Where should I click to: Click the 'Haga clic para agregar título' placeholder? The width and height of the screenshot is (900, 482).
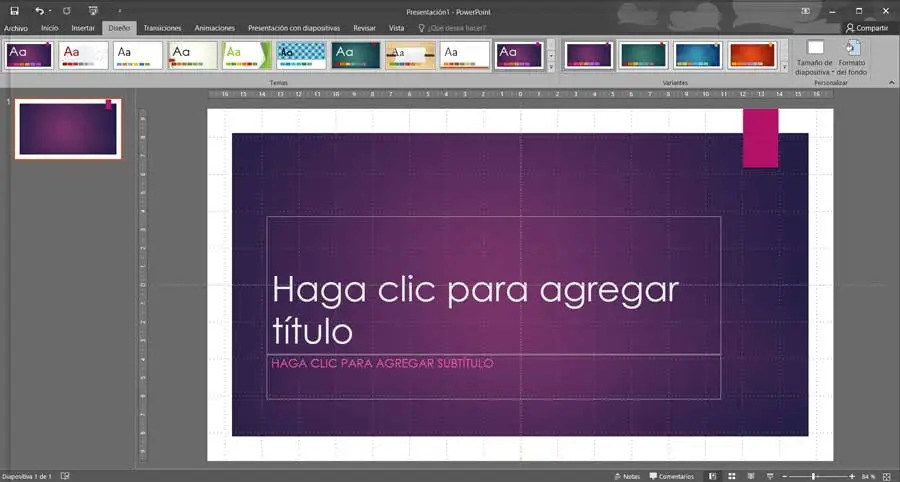[x=494, y=285]
